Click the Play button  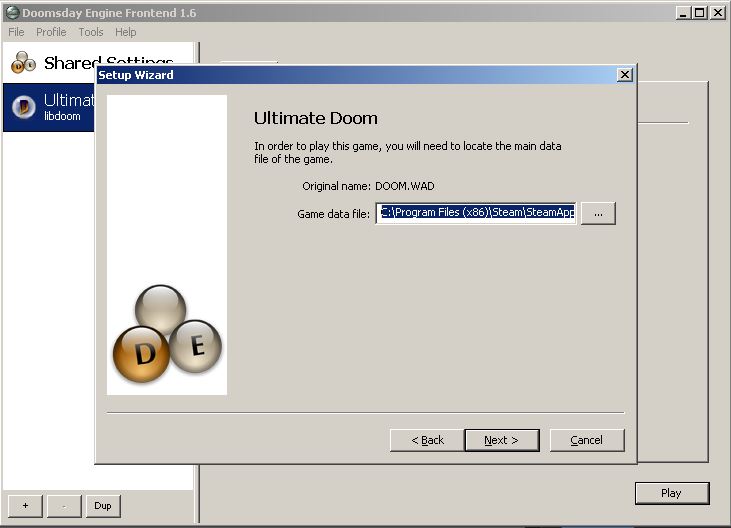(x=672, y=493)
